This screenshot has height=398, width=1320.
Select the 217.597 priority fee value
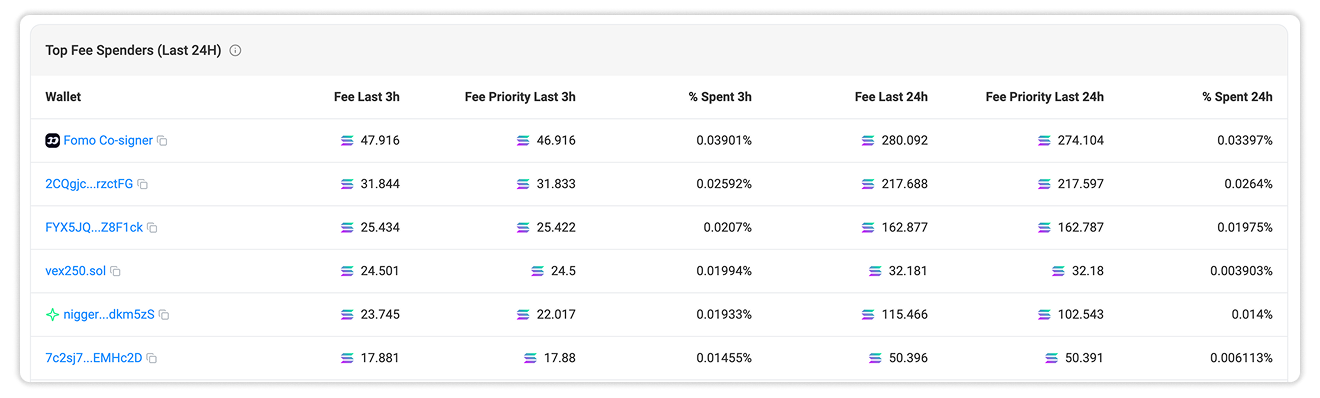click(1081, 184)
